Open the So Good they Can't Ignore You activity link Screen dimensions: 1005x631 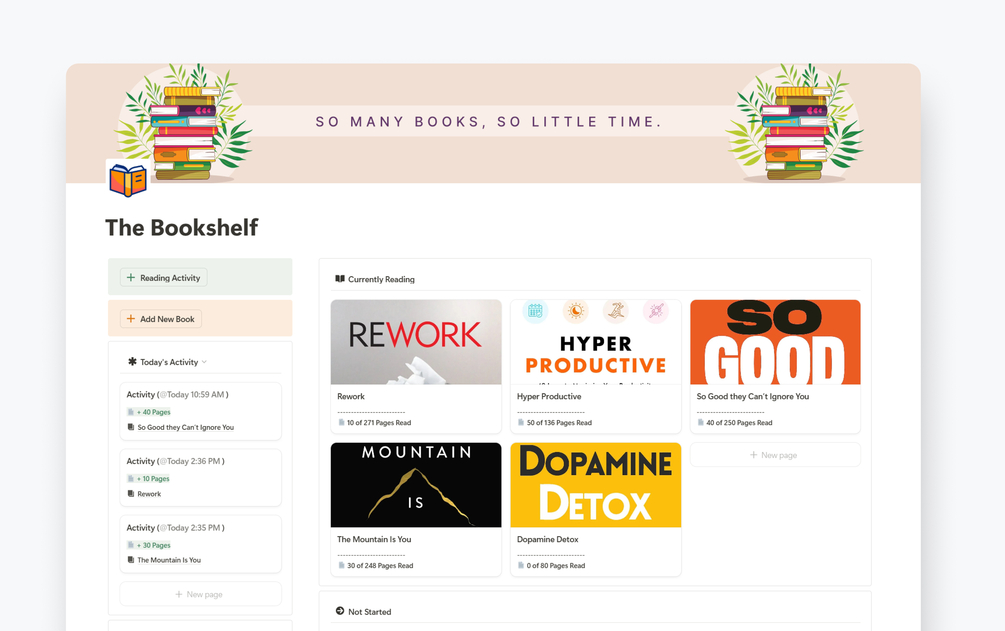click(186, 427)
